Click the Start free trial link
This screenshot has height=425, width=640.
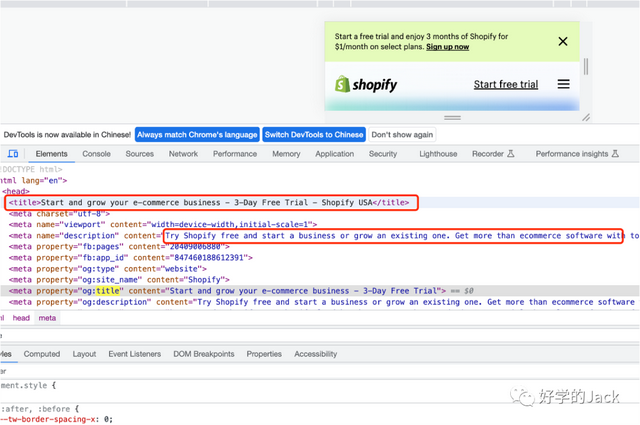pos(505,85)
